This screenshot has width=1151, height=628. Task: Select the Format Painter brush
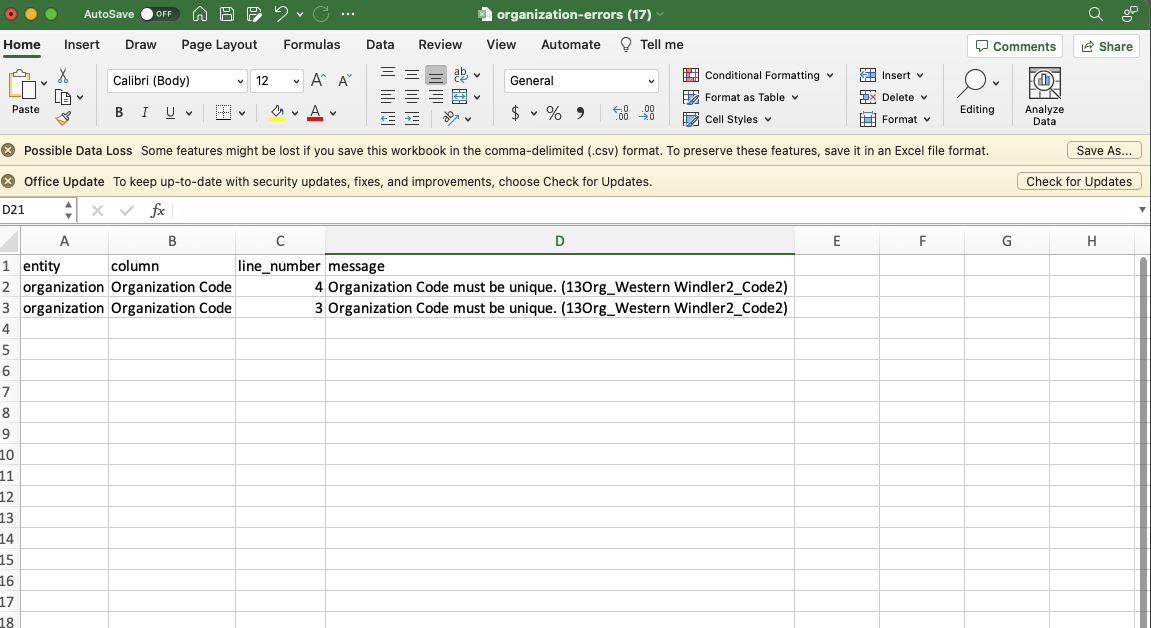coord(63,118)
